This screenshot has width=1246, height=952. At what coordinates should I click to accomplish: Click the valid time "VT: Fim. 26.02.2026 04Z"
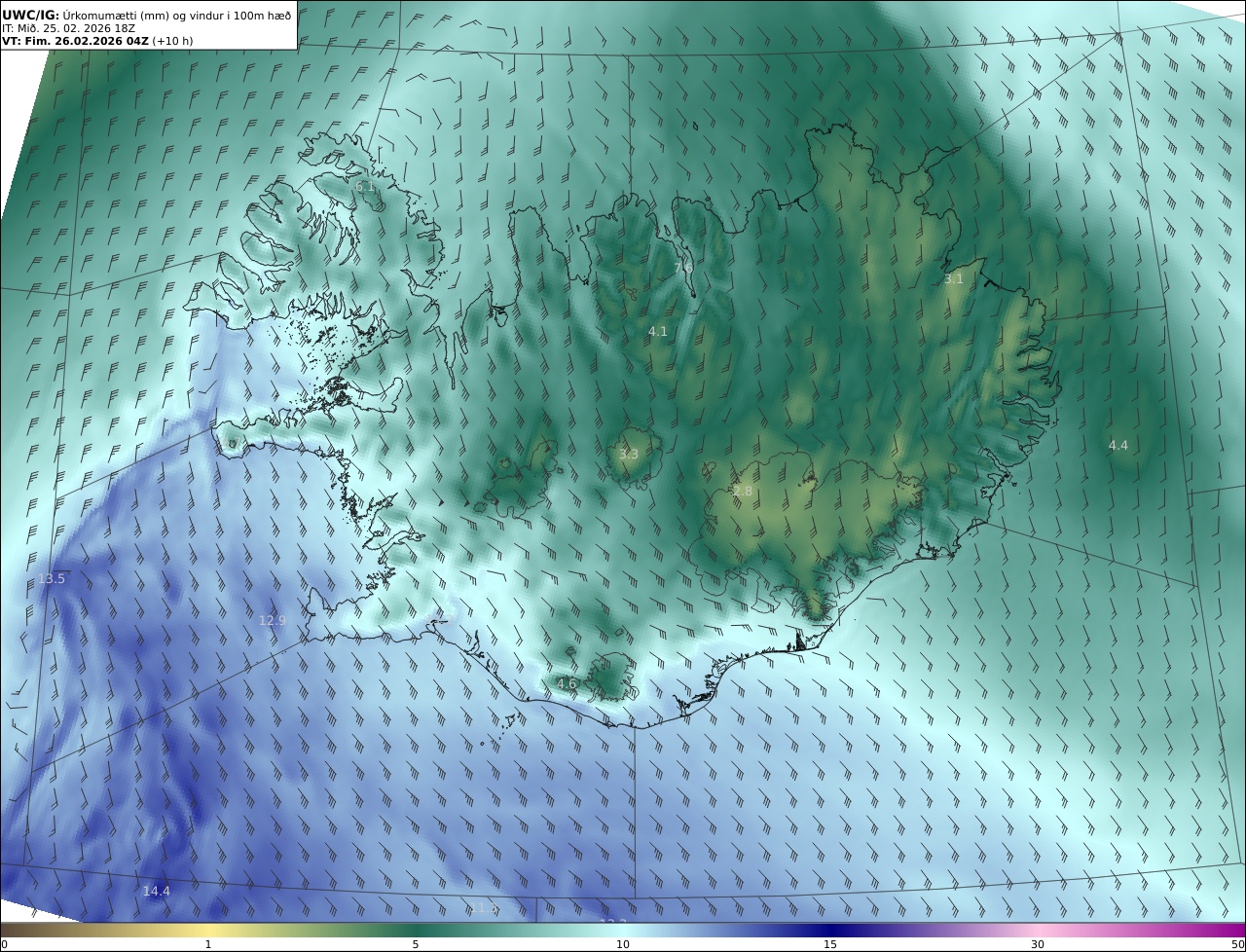(x=75, y=42)
